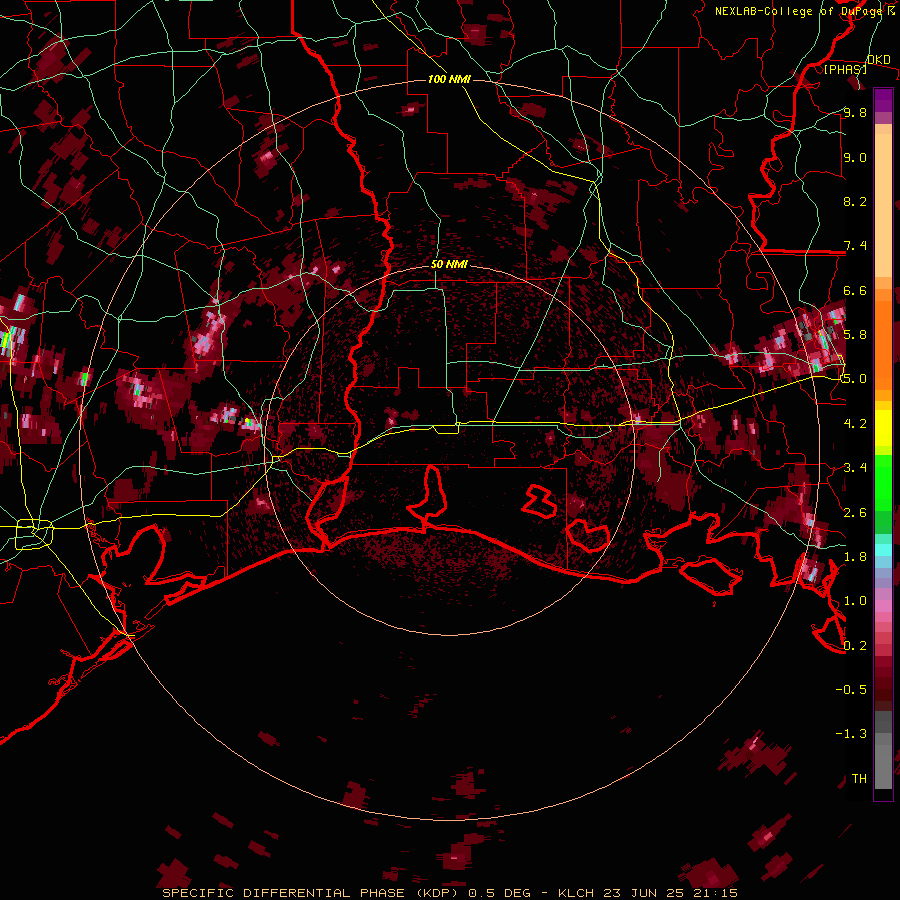The width and height of the screenshot is (900, 900).
Task: Pick the cyan segment of the color bar
Action: point(883,550)
